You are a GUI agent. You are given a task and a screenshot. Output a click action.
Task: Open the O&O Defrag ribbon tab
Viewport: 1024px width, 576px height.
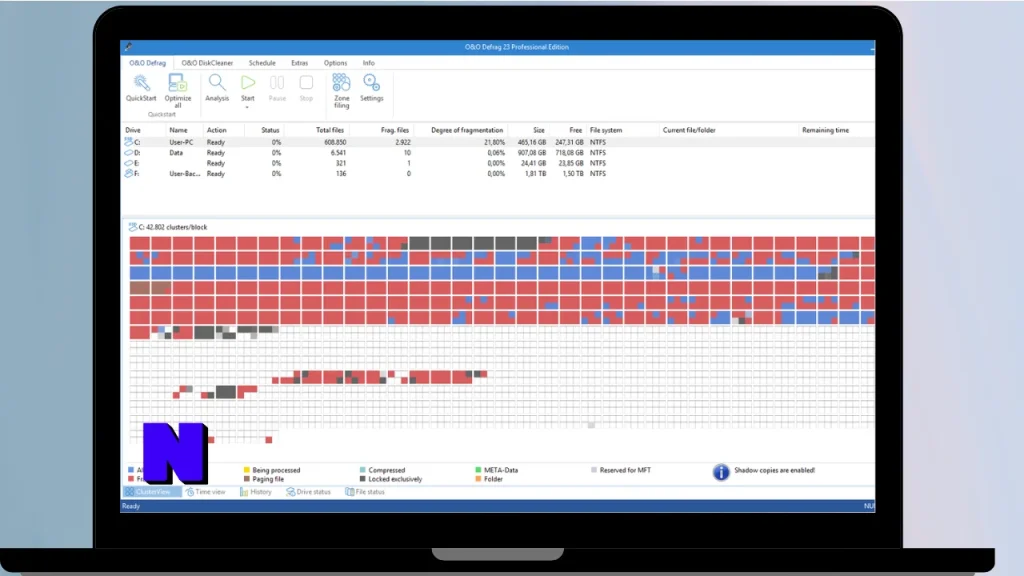[x=148, y=63]
